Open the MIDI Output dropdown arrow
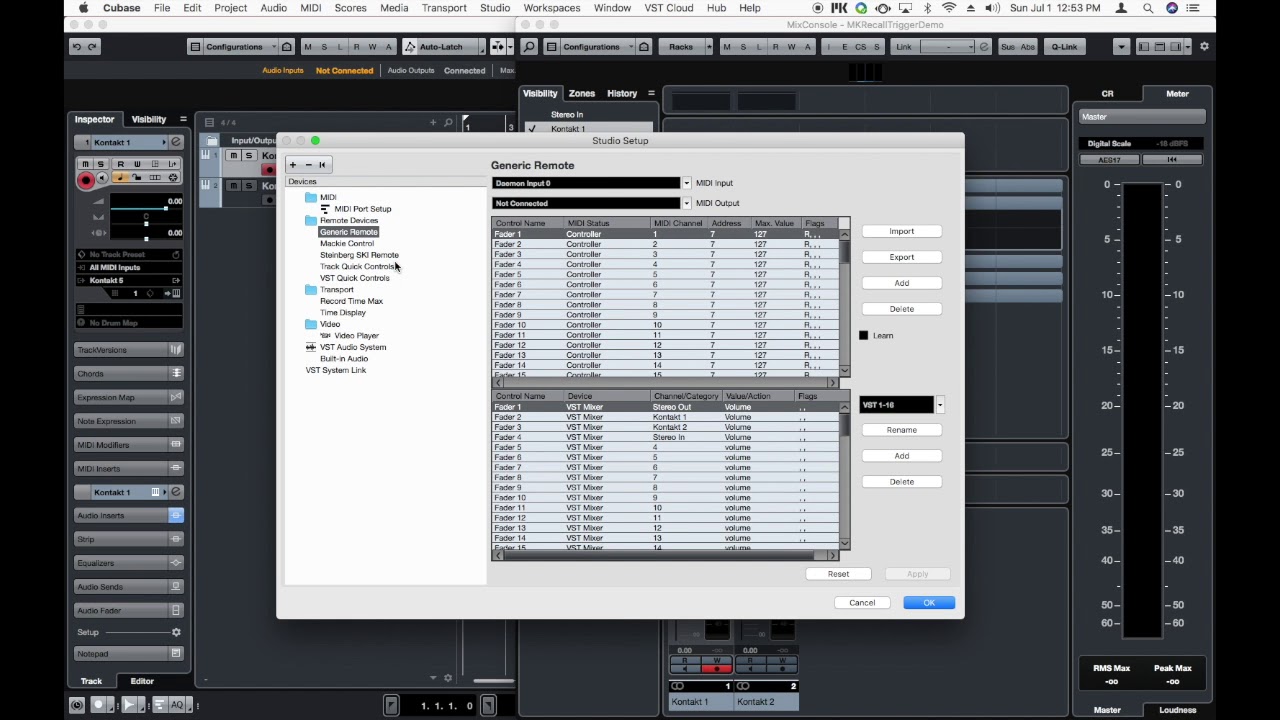Screen dimensions: 1280x720 [686, 203]
